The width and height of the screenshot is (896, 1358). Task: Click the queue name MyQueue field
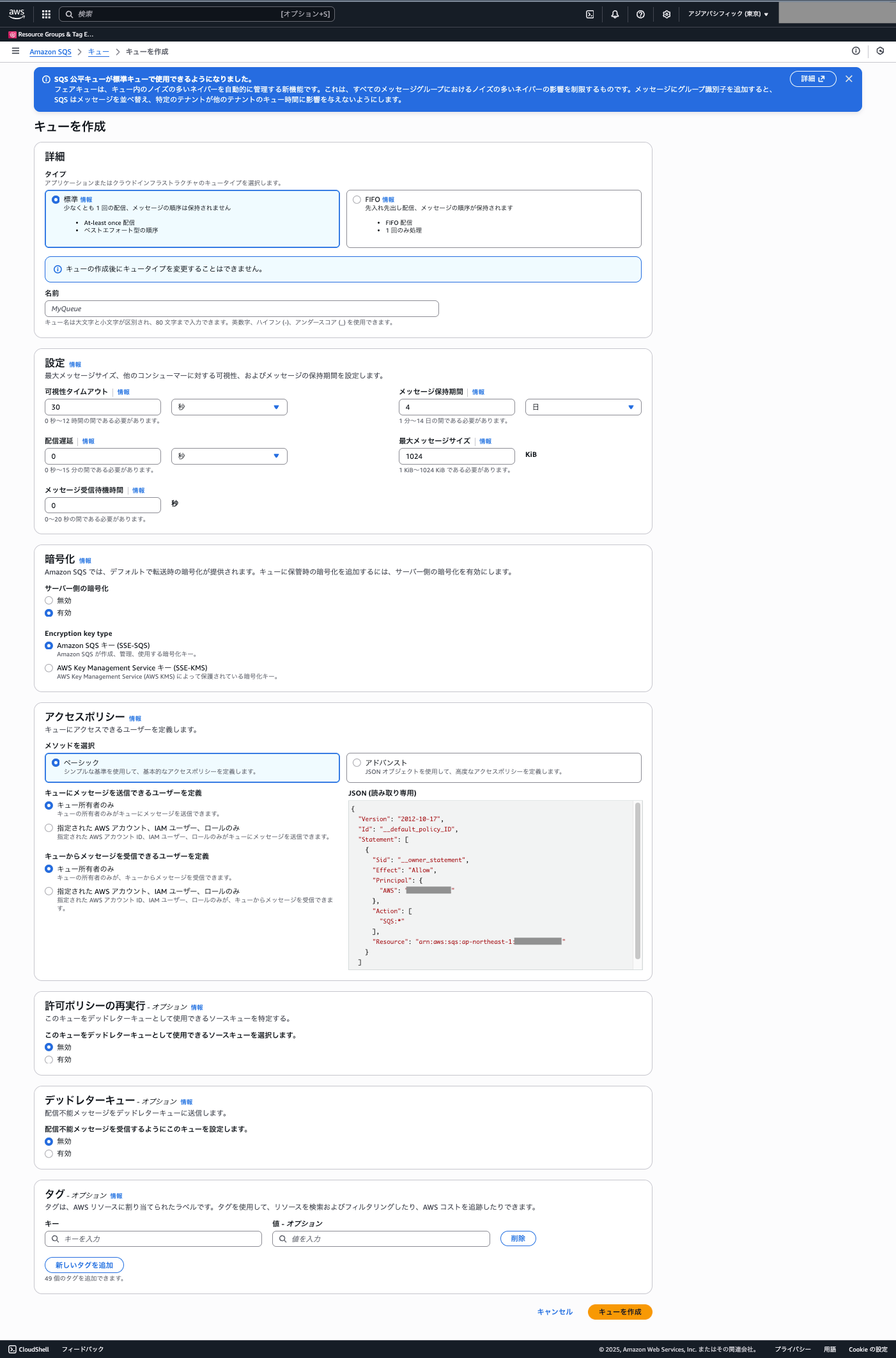[x=242, y=309]
